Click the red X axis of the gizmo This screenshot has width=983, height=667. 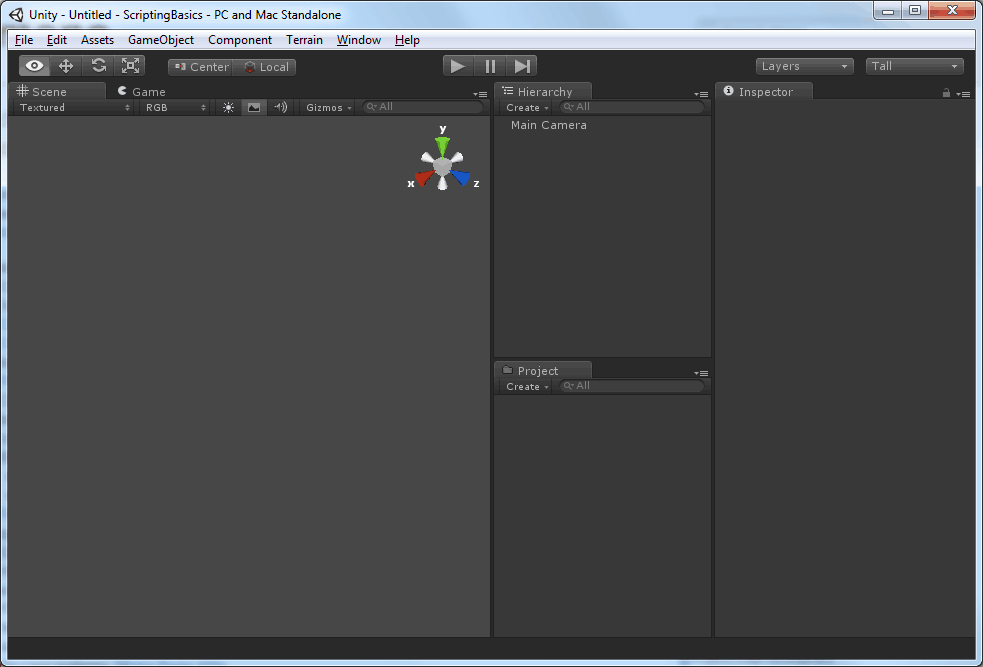click(424, 178)
